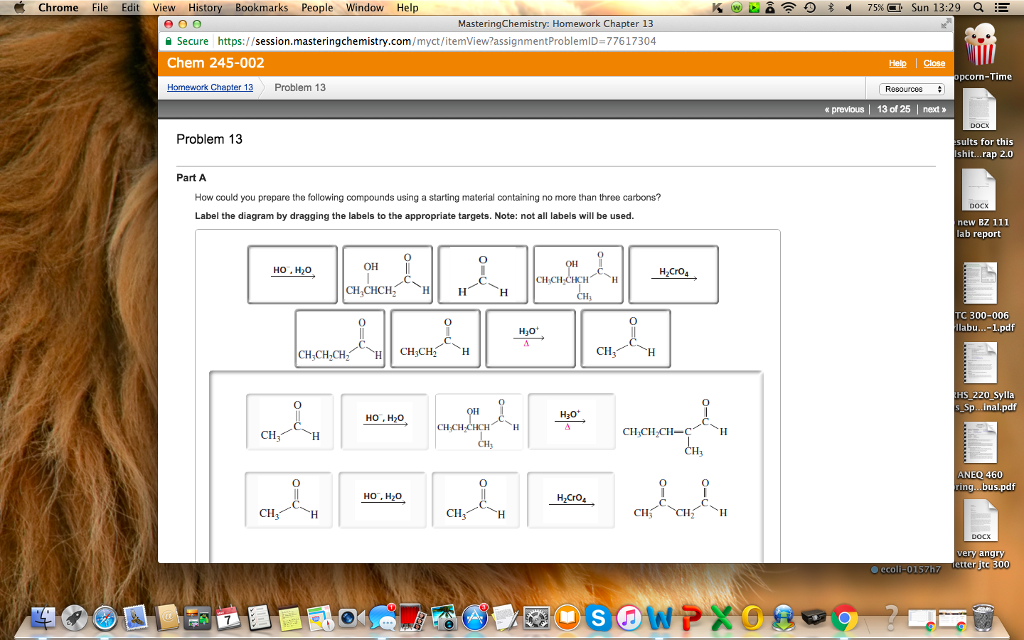Click the secure lock icon in address bar

point(170,42)
